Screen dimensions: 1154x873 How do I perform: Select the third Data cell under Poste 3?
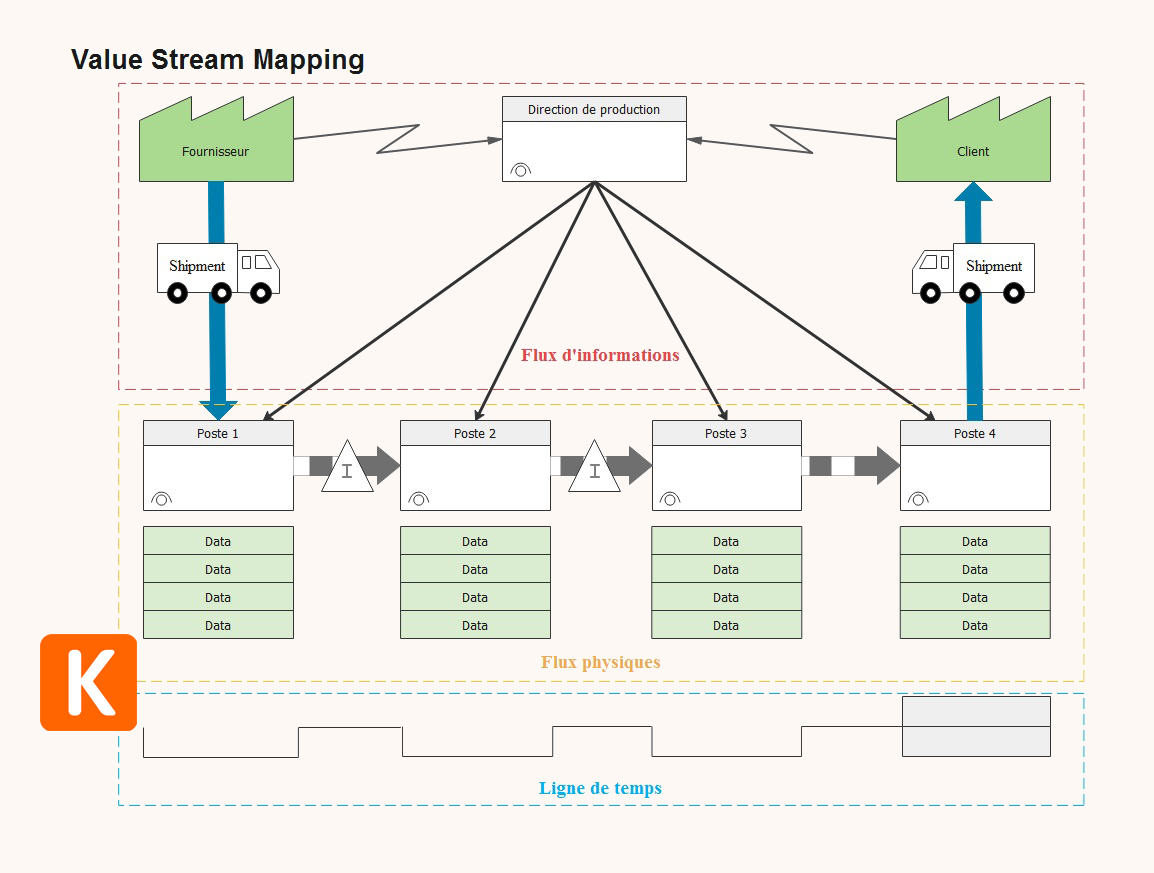(x=726, y=597)
